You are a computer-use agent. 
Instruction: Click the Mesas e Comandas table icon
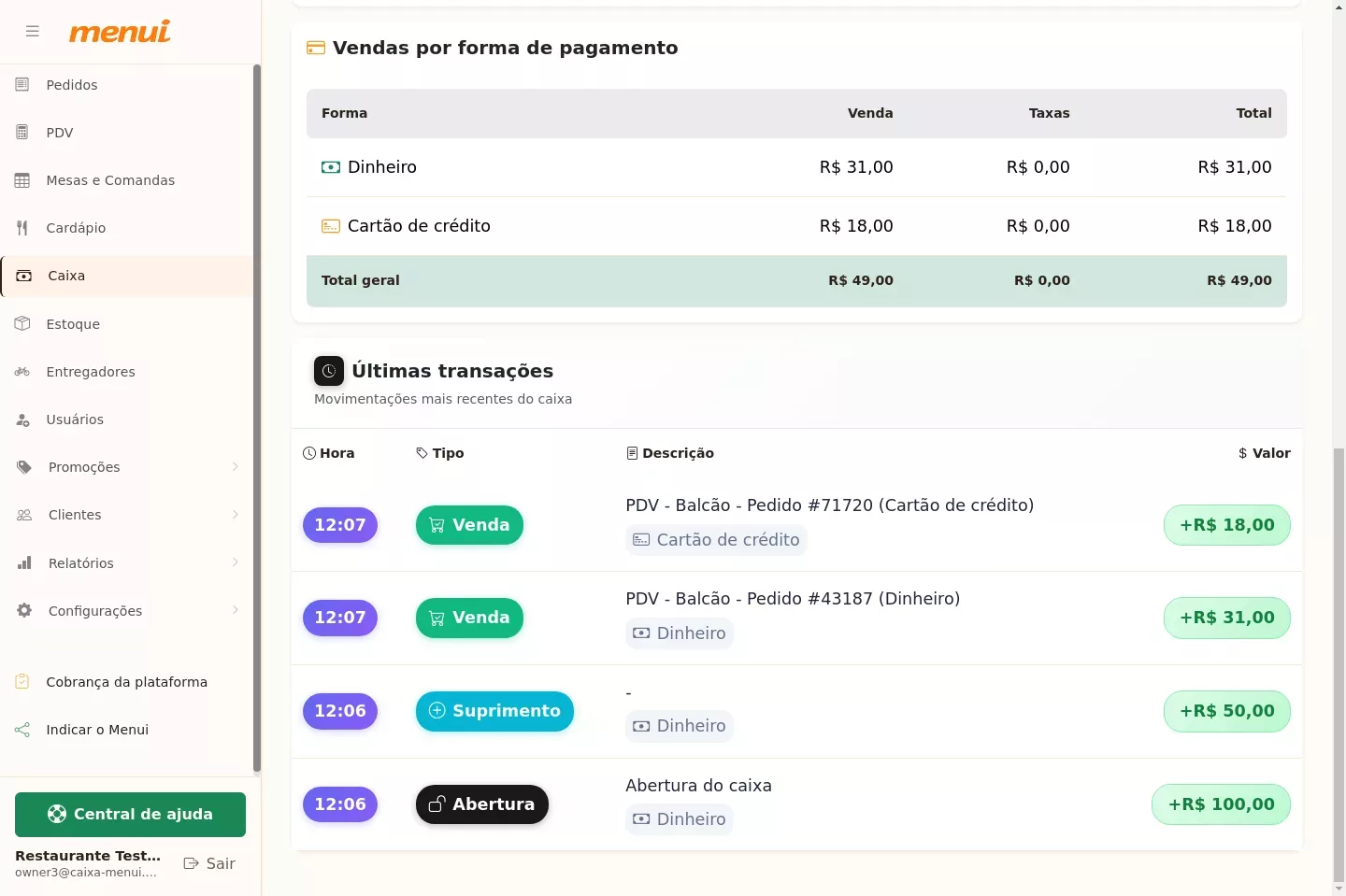22,180
